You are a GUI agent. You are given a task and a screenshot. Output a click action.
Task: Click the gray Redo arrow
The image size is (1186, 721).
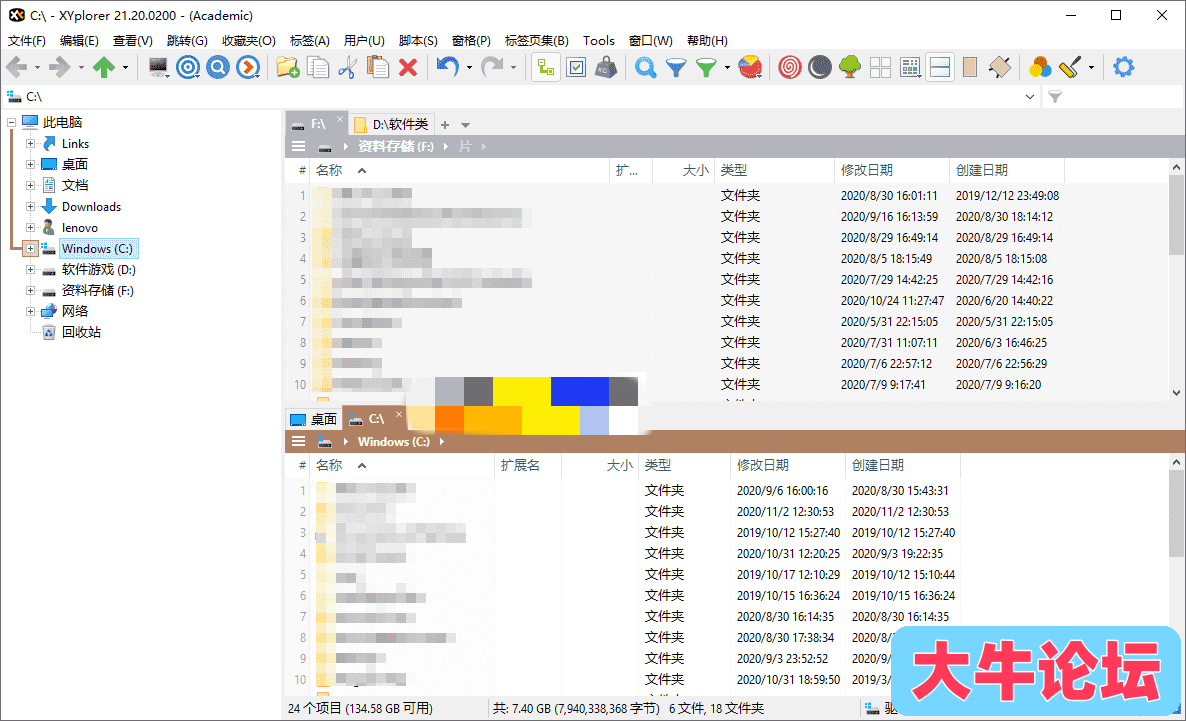[492, 67]
